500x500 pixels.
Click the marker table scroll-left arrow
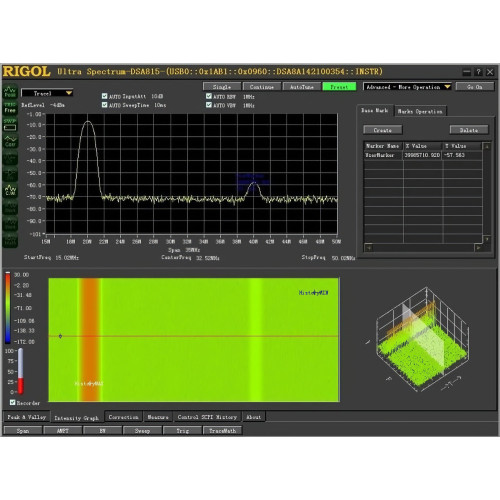click(x=368, y=248)
